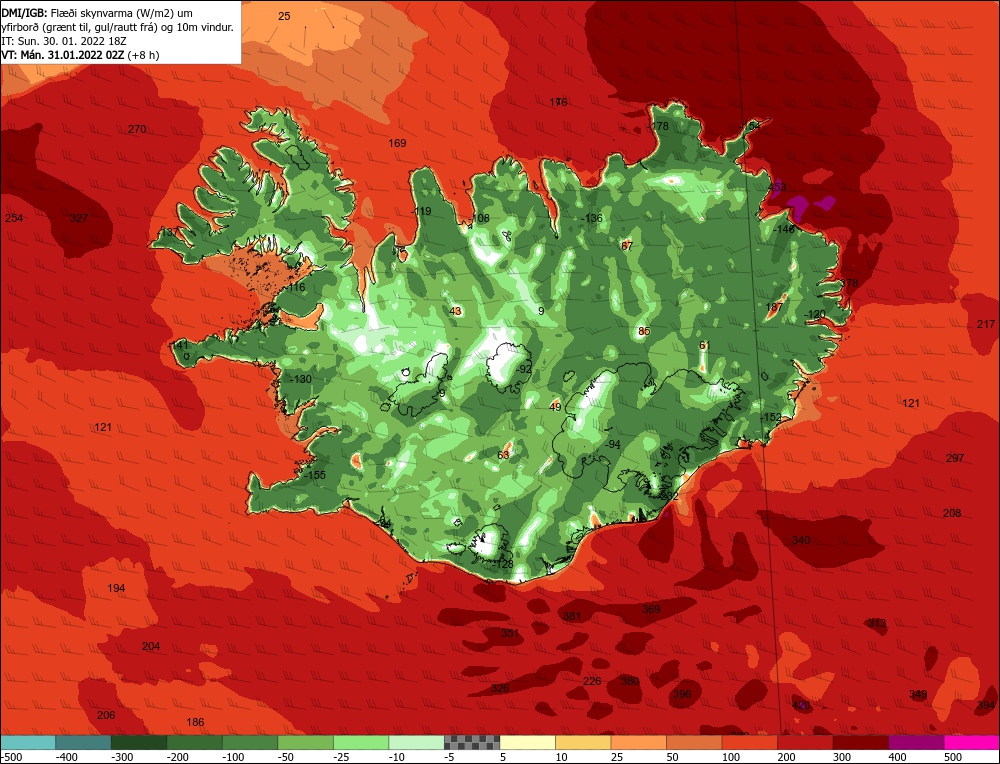Screen dimensions: 1000x764
Task: Click the value 420 near the bottom
Action: [x=801, y=705]
